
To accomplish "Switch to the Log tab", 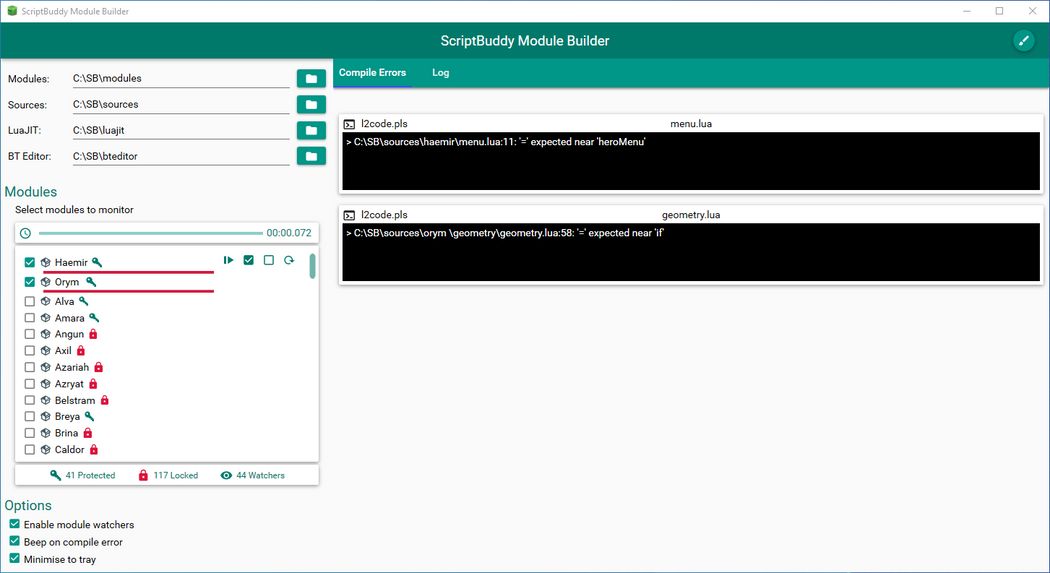I will [440, 73].
